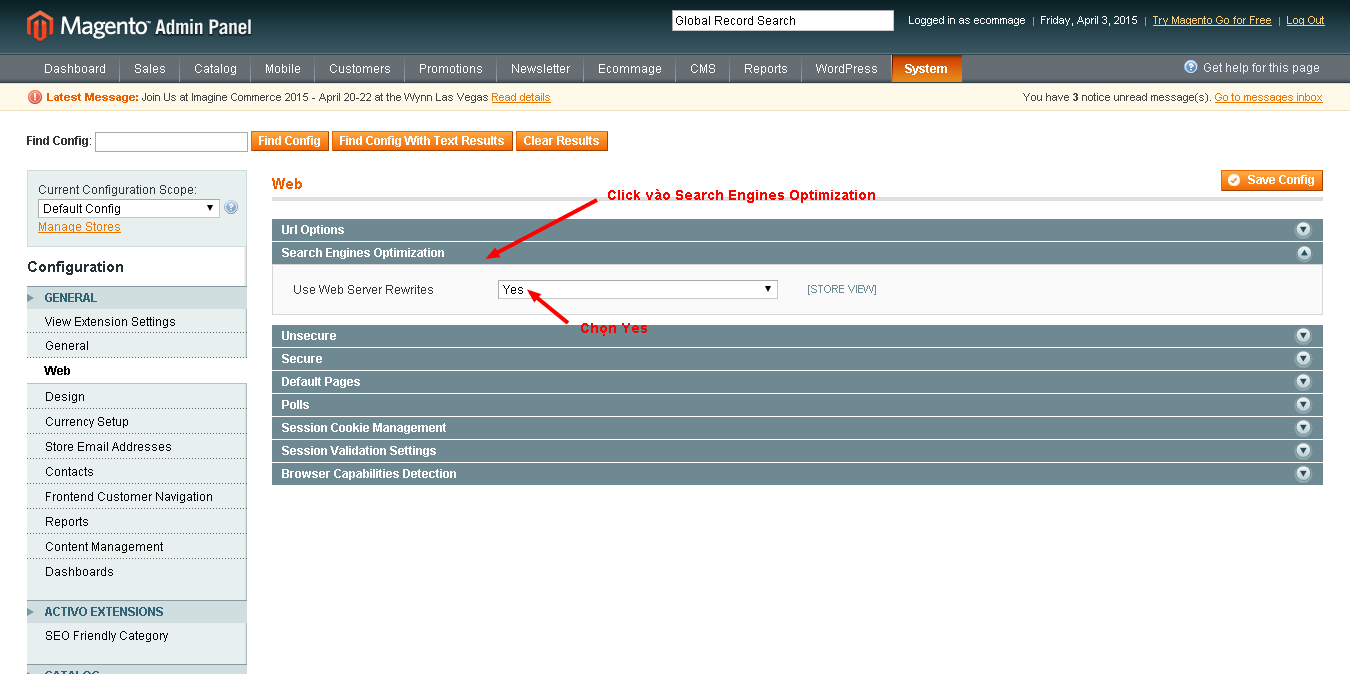Expand the Url Options section arrow
Image resolution: width=1350 pixels, height=674 pixels.
pos(1303,230)
